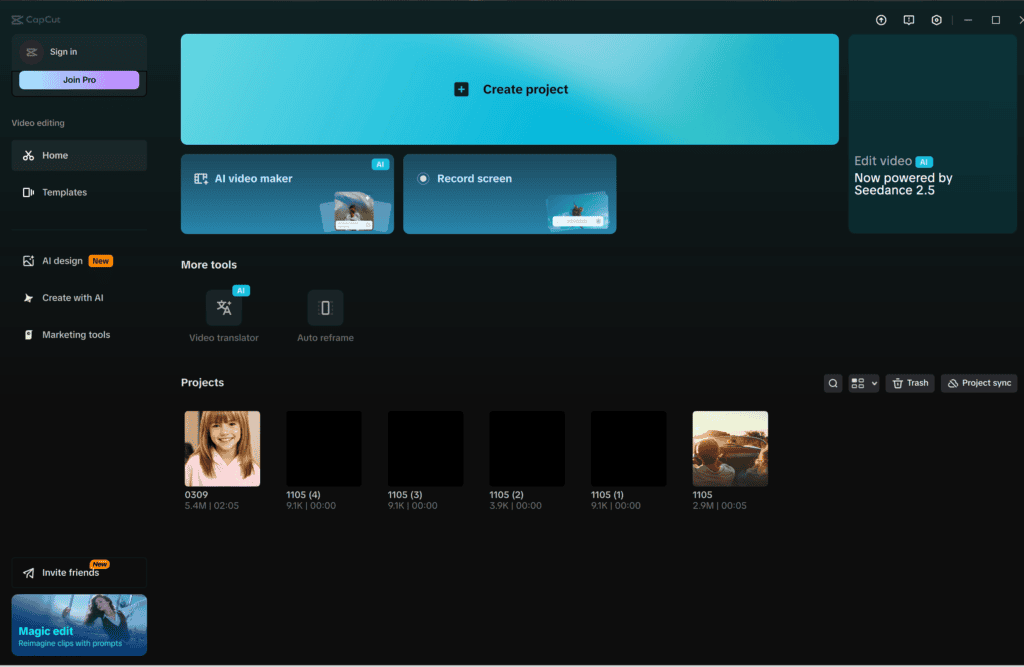Click the search projects icon
This screenshot has height=667, width=1024.
tap(833, 383)
